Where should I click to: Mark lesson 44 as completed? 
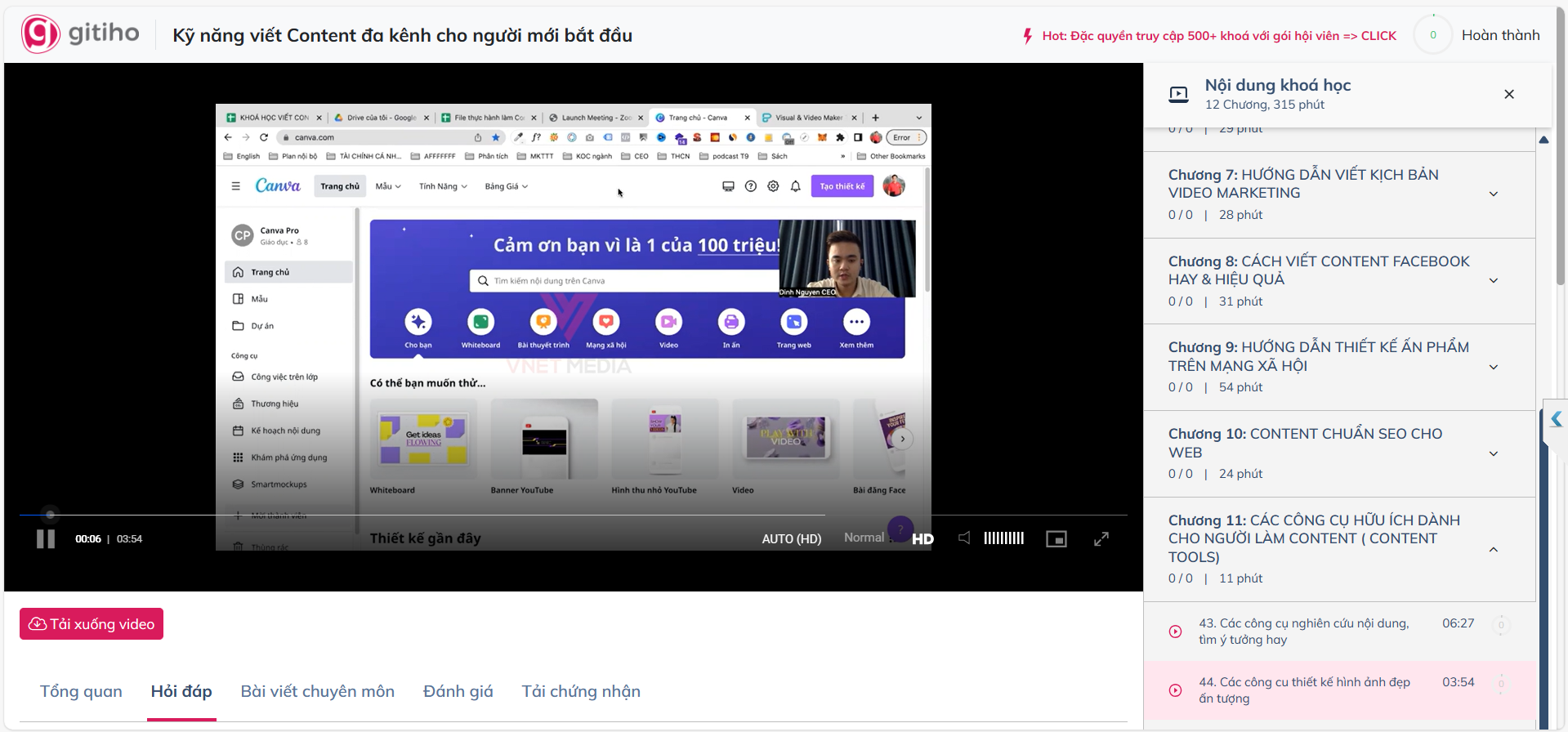[x=1501, y=684]
